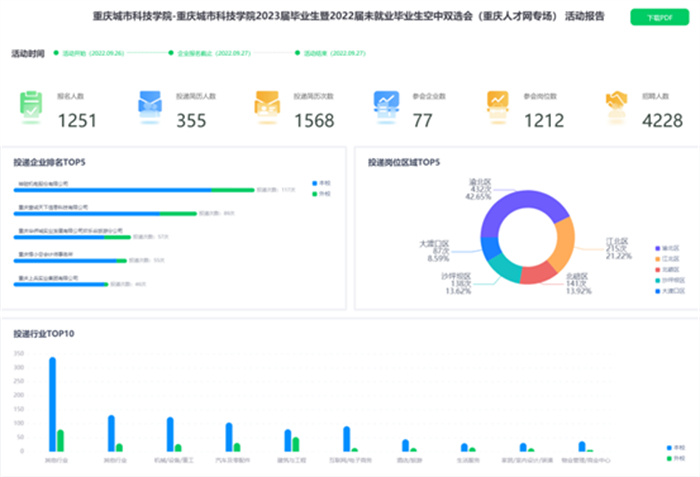Click the orange trend icon for 参会岗位数
This screenshot has height=477, width=700.
click(x=497, y=103)
